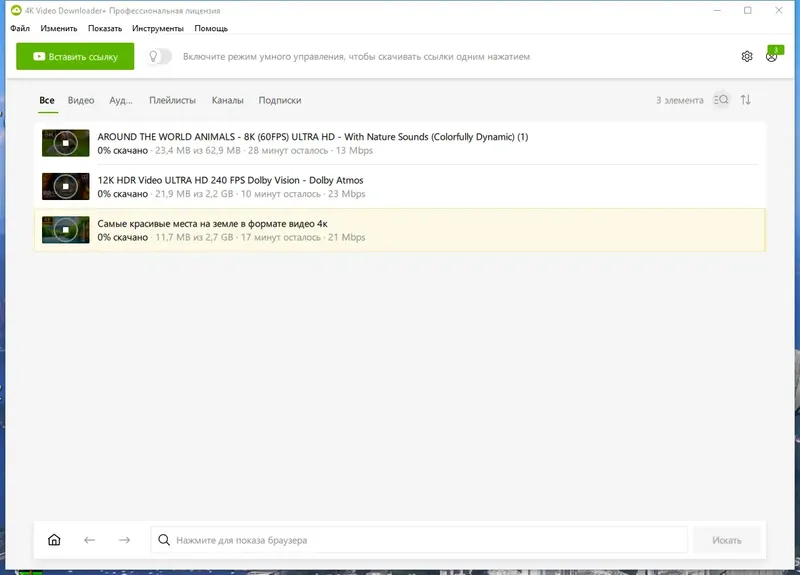Click the magnifier icon in browser field
Viewport: 800px width, 575px height.
164,540
